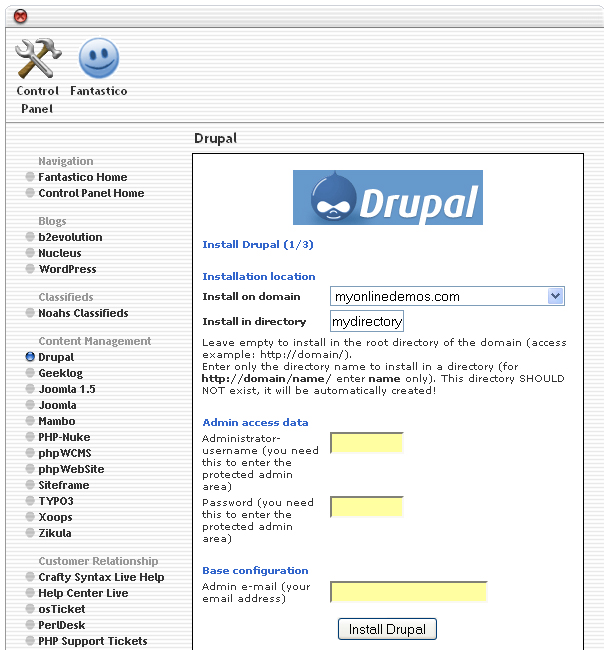Open Crafty Syntax Live Help
604x650 pixels.
(101, 577)
